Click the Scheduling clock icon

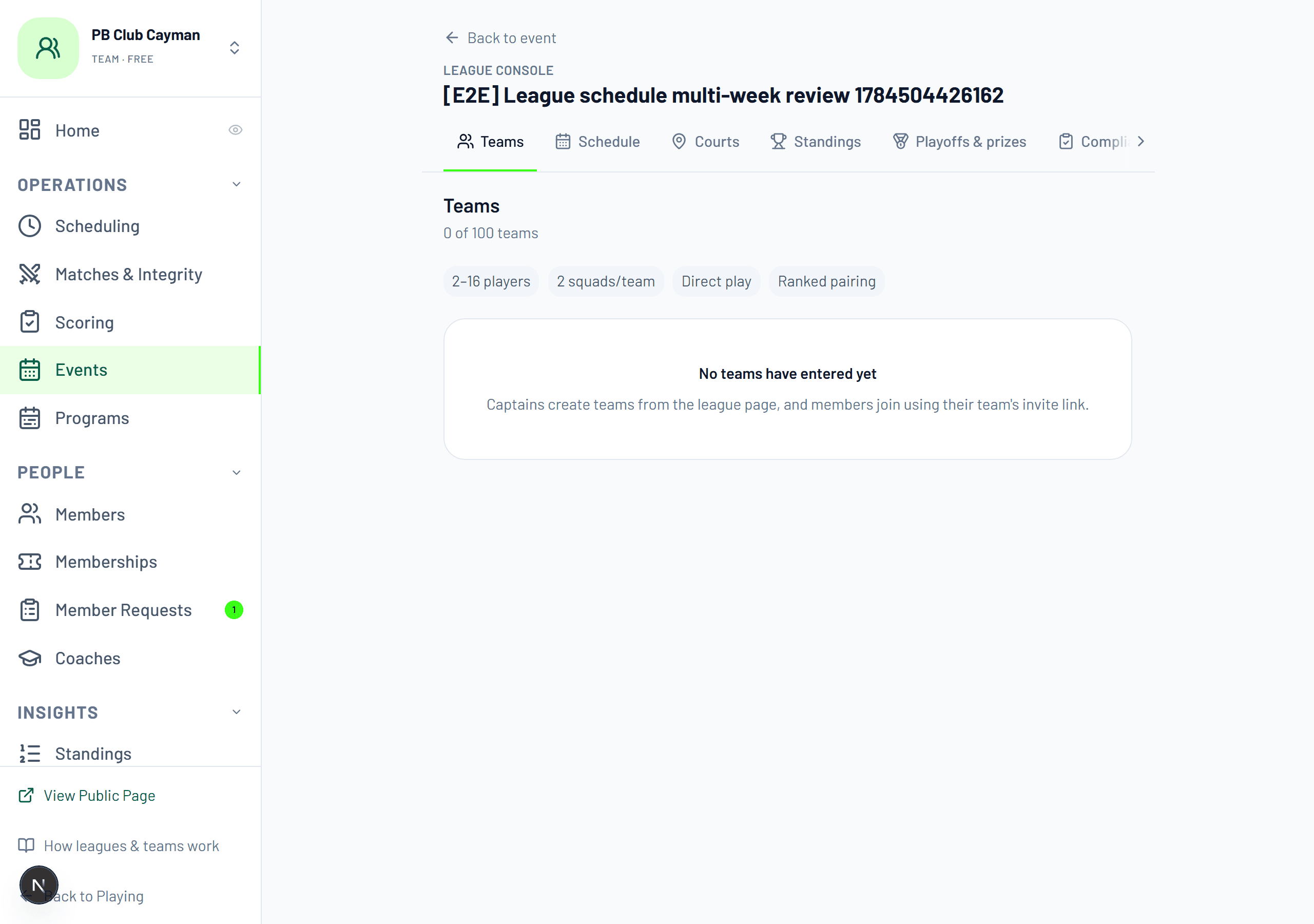pos(30,226)
